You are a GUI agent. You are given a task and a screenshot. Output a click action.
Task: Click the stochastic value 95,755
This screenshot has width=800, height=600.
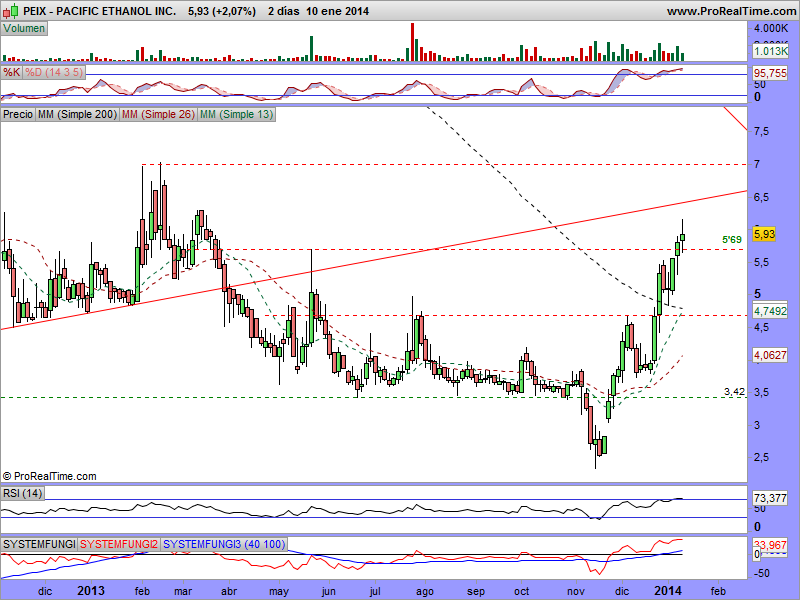click(x=770, y=73)
